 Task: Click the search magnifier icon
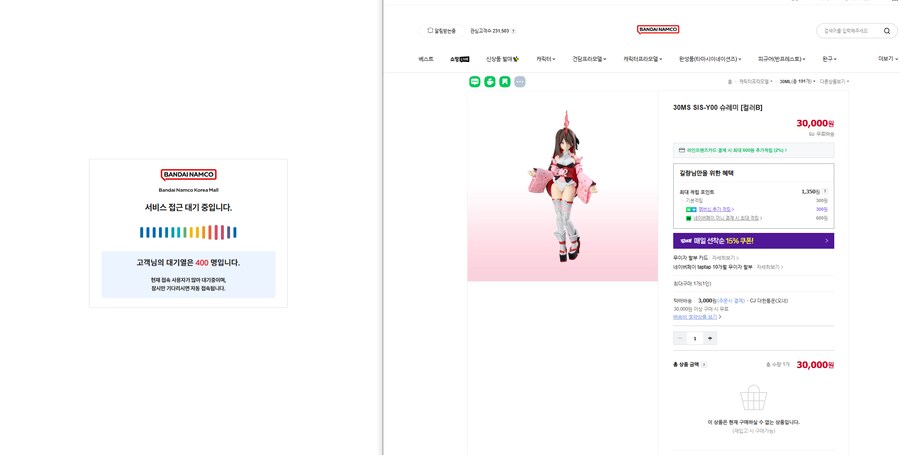coord(887,31)
